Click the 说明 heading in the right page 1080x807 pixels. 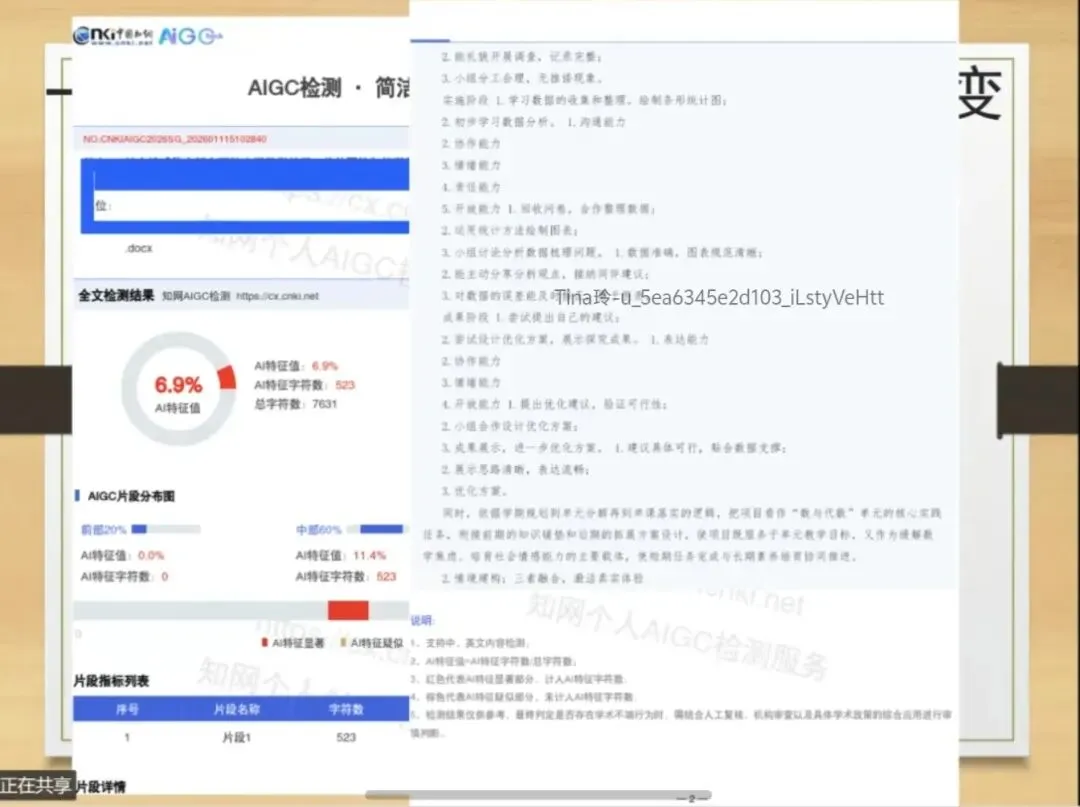[x=421, y=620]
